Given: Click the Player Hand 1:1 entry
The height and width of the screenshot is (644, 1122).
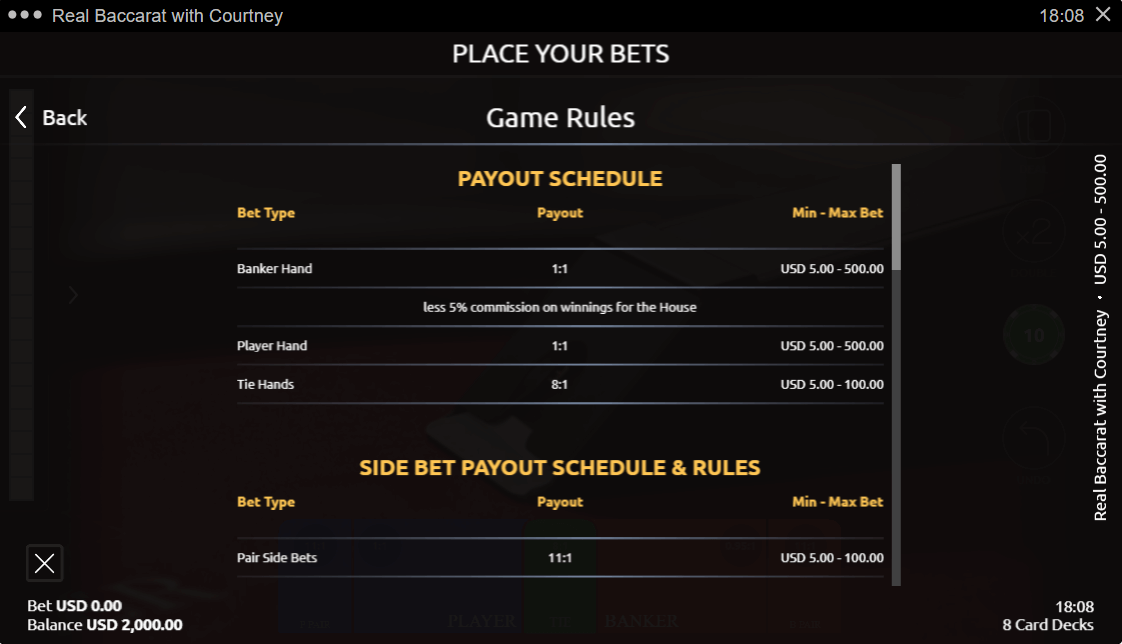Looking at the screenshot, I should tap(560, 345).
